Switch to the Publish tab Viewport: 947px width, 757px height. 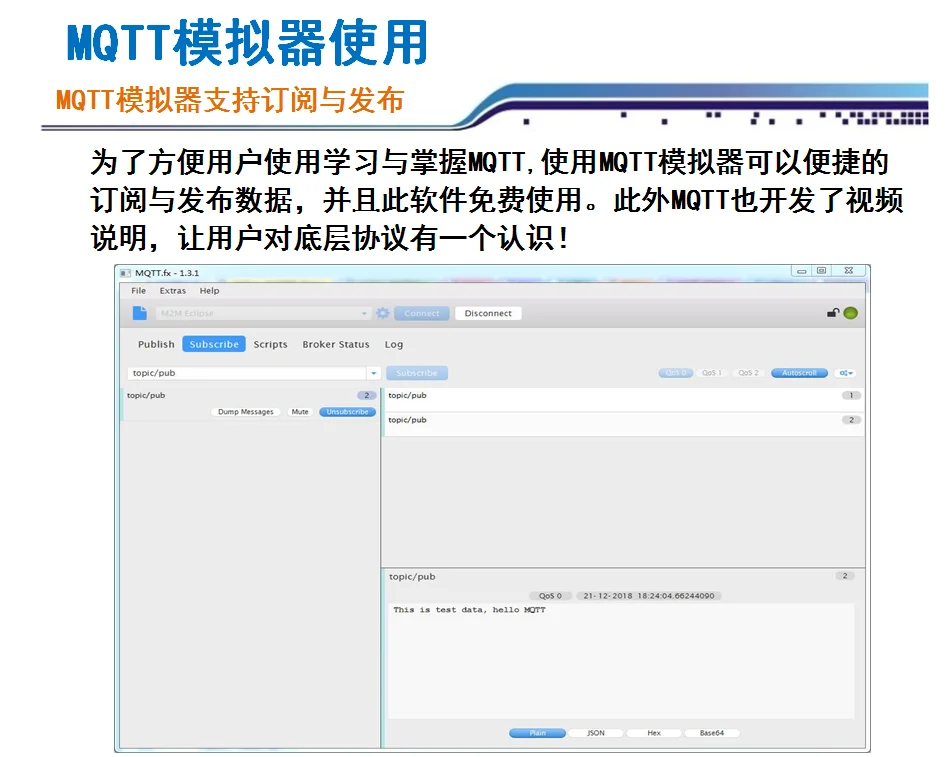click(x=156, y=344)
